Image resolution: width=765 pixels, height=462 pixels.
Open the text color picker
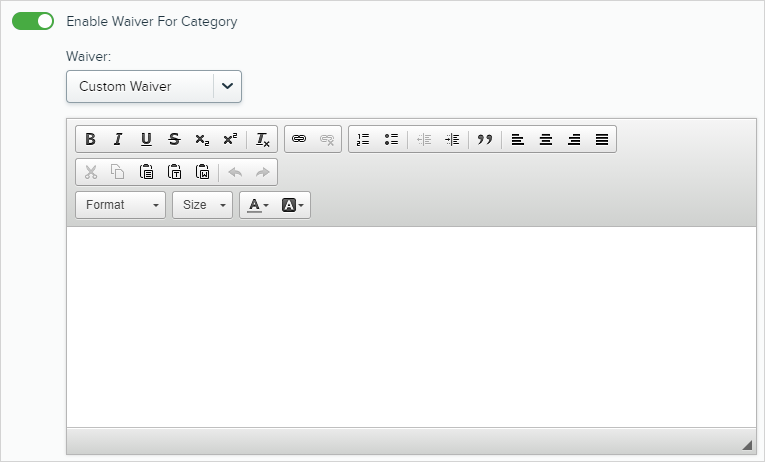(258, 205)
